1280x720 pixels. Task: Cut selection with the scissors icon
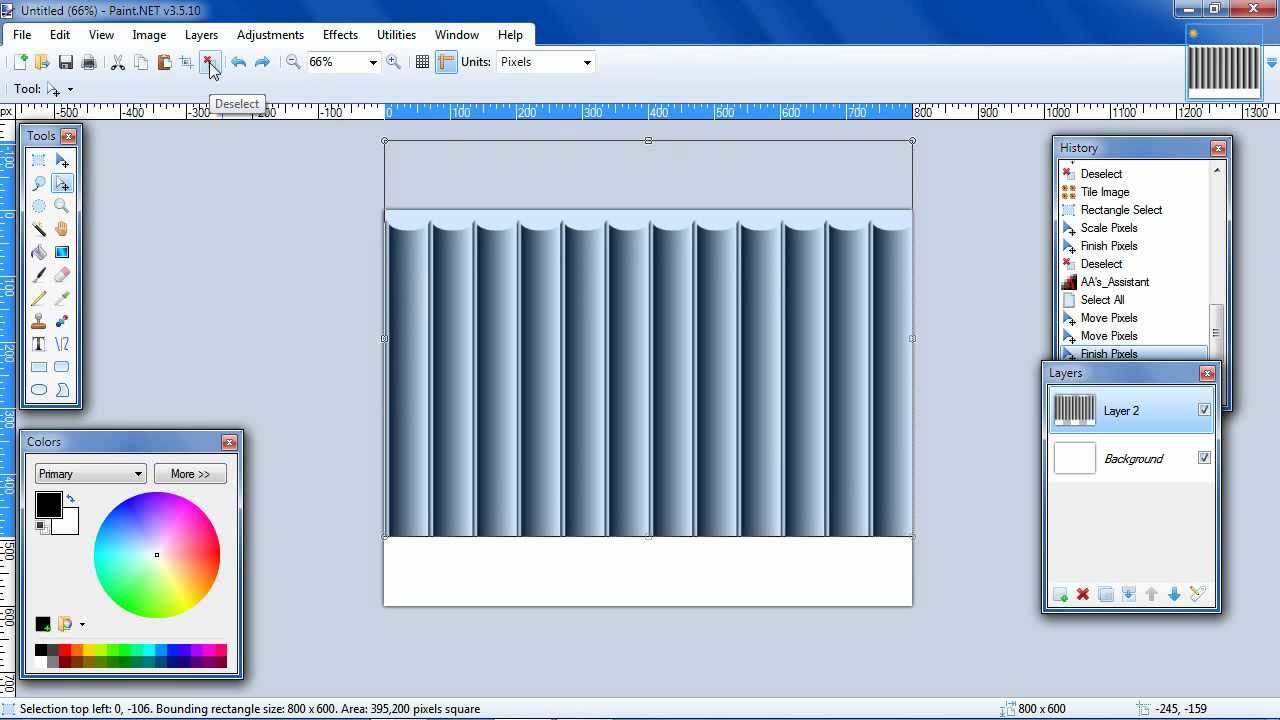[x=118, y=62]
